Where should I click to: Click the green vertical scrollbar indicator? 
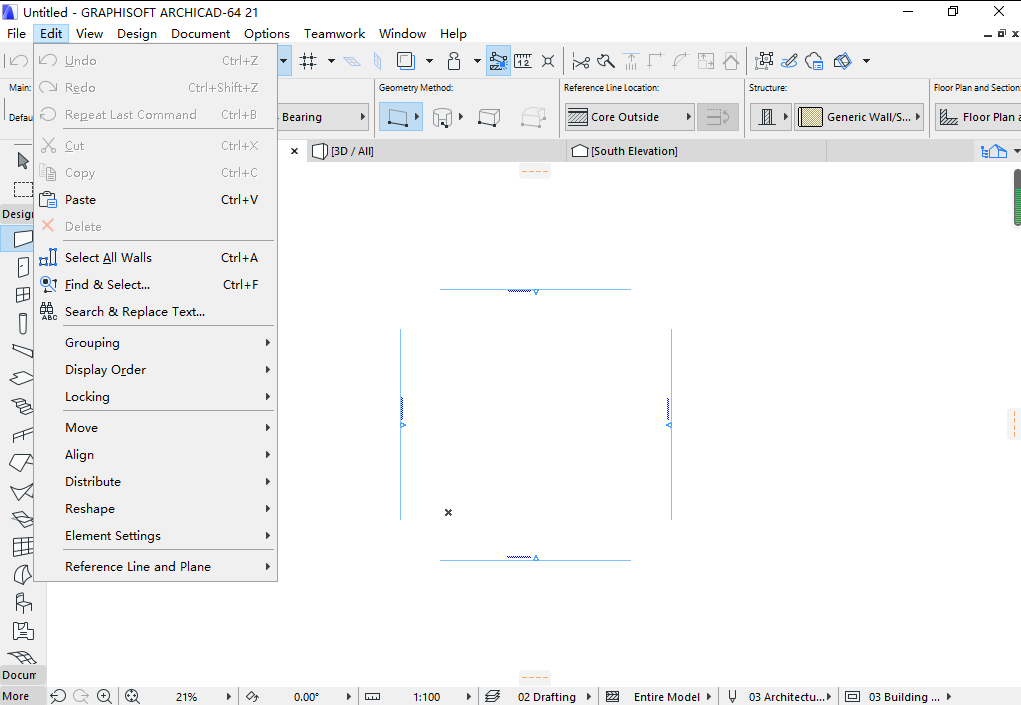point(1017,198)
